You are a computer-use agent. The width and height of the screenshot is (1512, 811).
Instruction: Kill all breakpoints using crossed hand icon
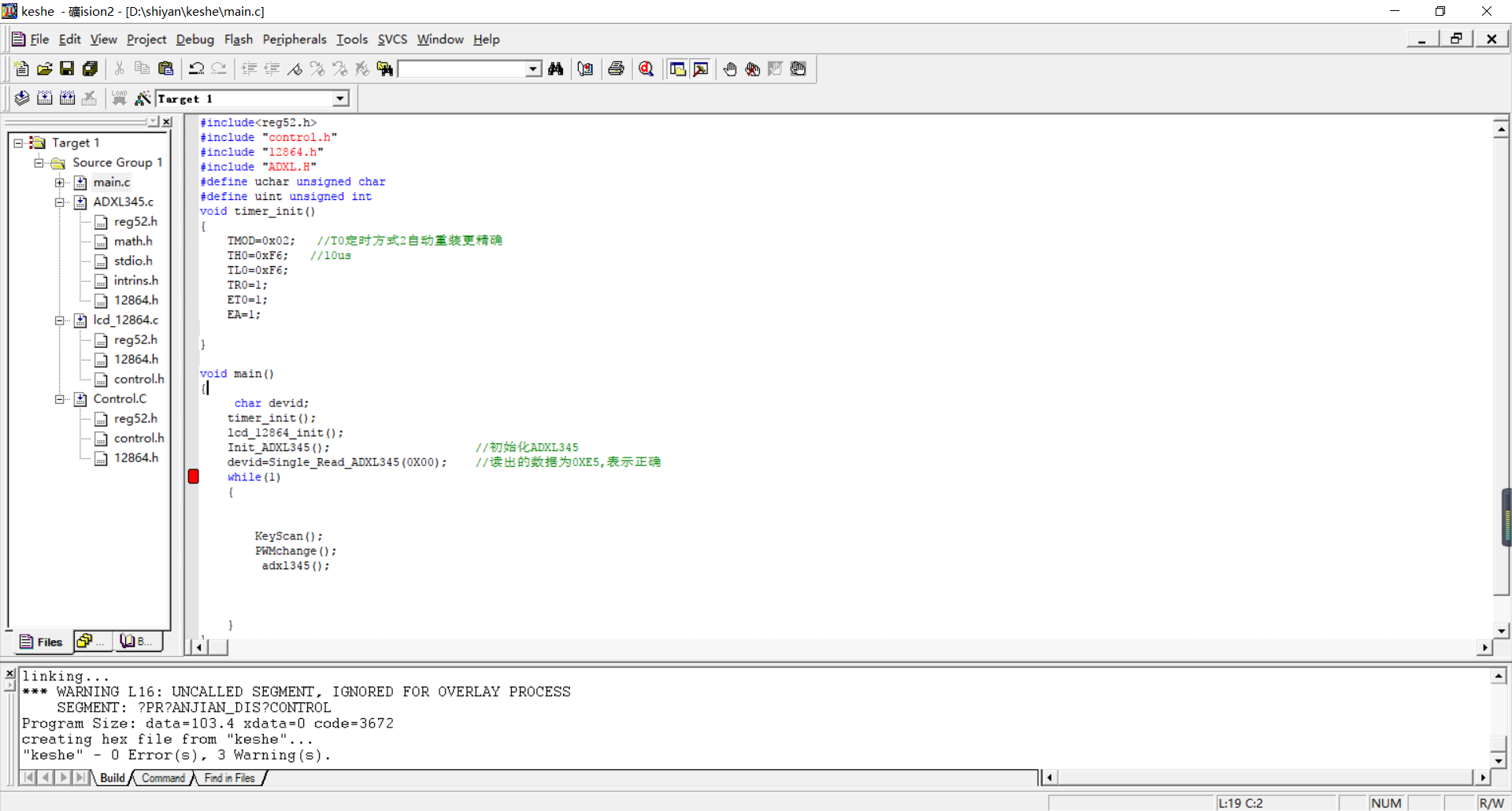pyautogui.click(x=753, y=69)
